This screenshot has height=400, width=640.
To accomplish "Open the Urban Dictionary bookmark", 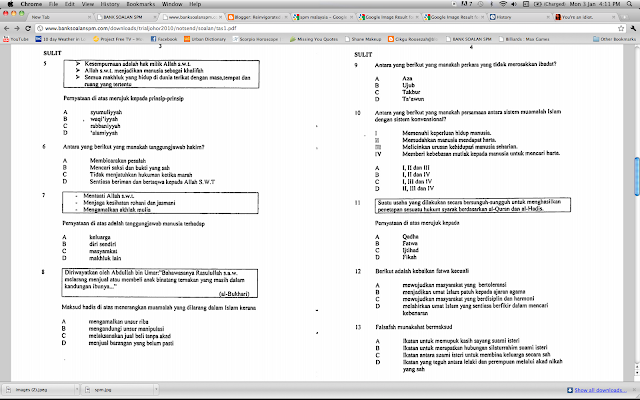I will click(x=205, y=39).
